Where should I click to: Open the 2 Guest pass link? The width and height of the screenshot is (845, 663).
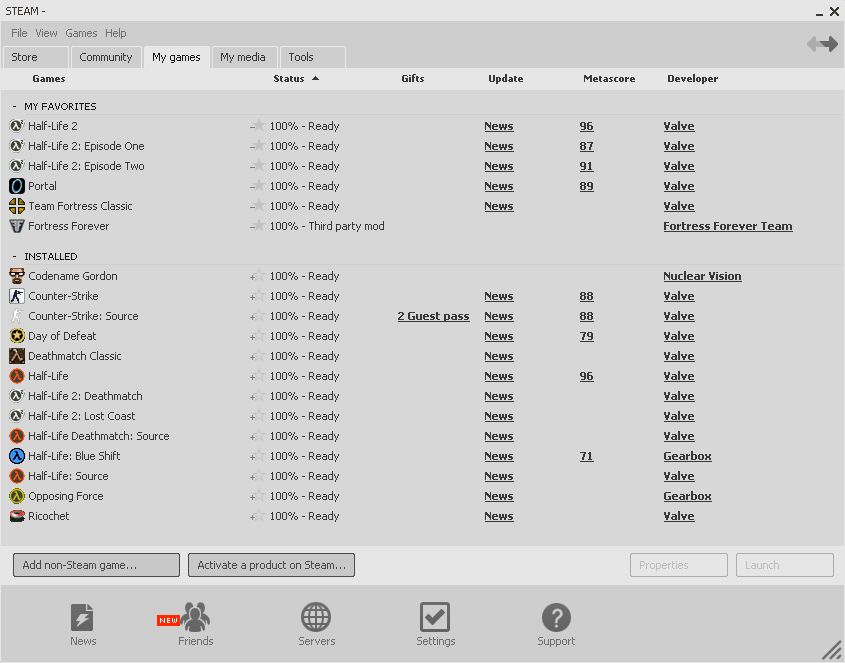click(x=433, y=316)
